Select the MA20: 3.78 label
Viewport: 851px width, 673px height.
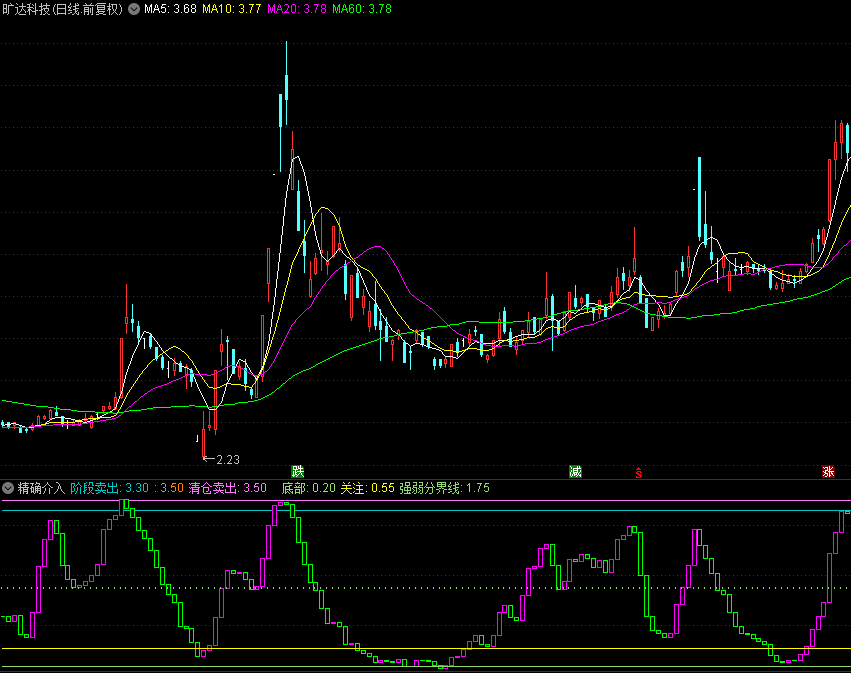(x=297, y=9)
